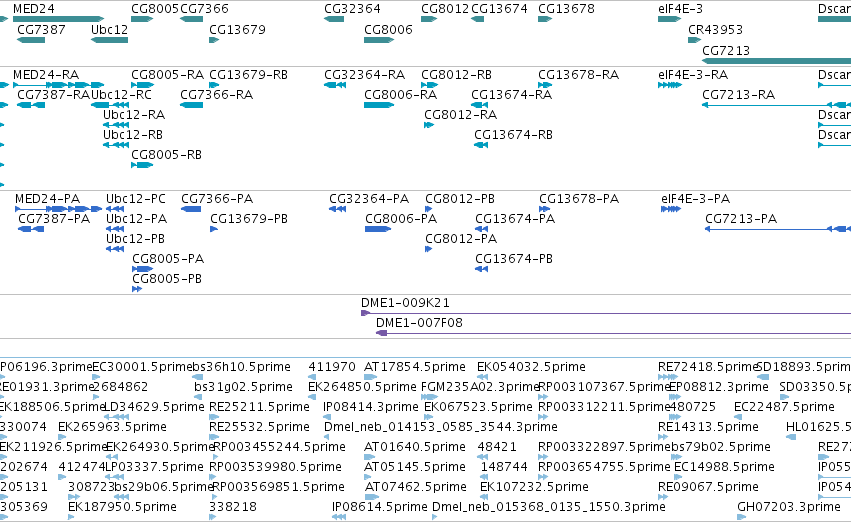Click protein CG8012-PB label
Viewport: 851px width, 522px height.
tap(460, 199)
